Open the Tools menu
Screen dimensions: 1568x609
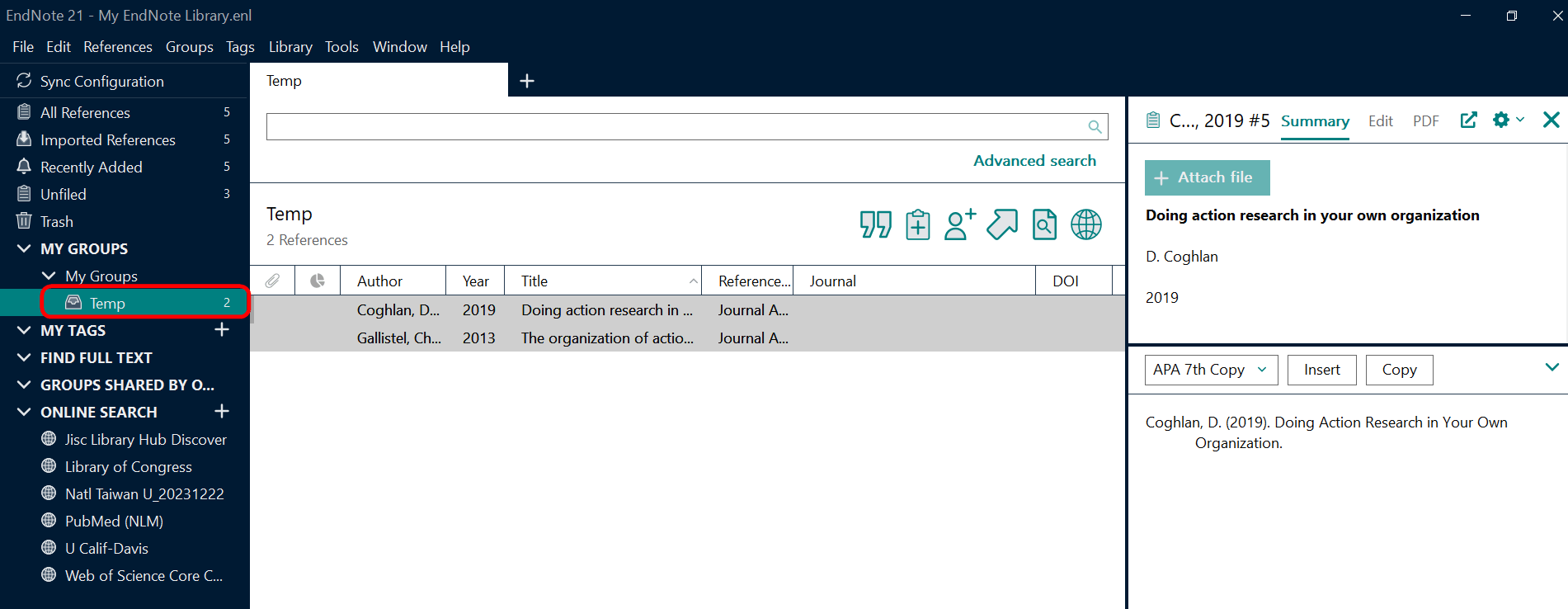click(x=341, y=47)
